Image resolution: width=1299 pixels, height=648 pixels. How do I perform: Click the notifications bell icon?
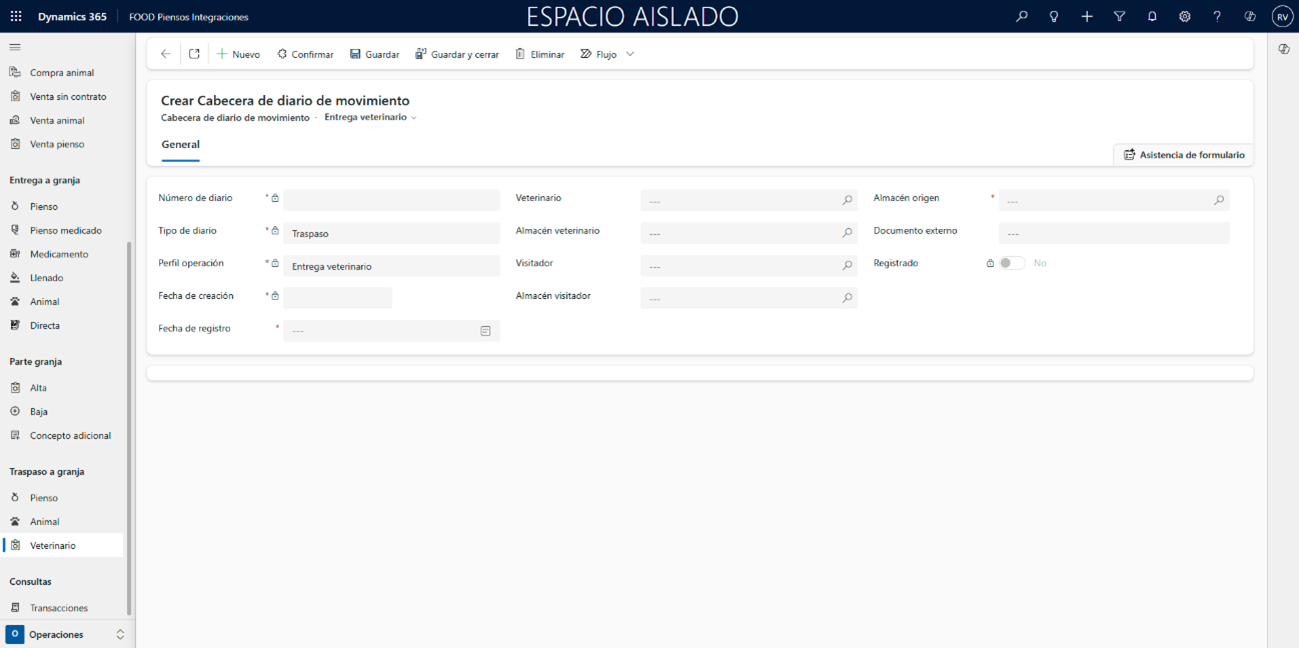click(1152, 16)
